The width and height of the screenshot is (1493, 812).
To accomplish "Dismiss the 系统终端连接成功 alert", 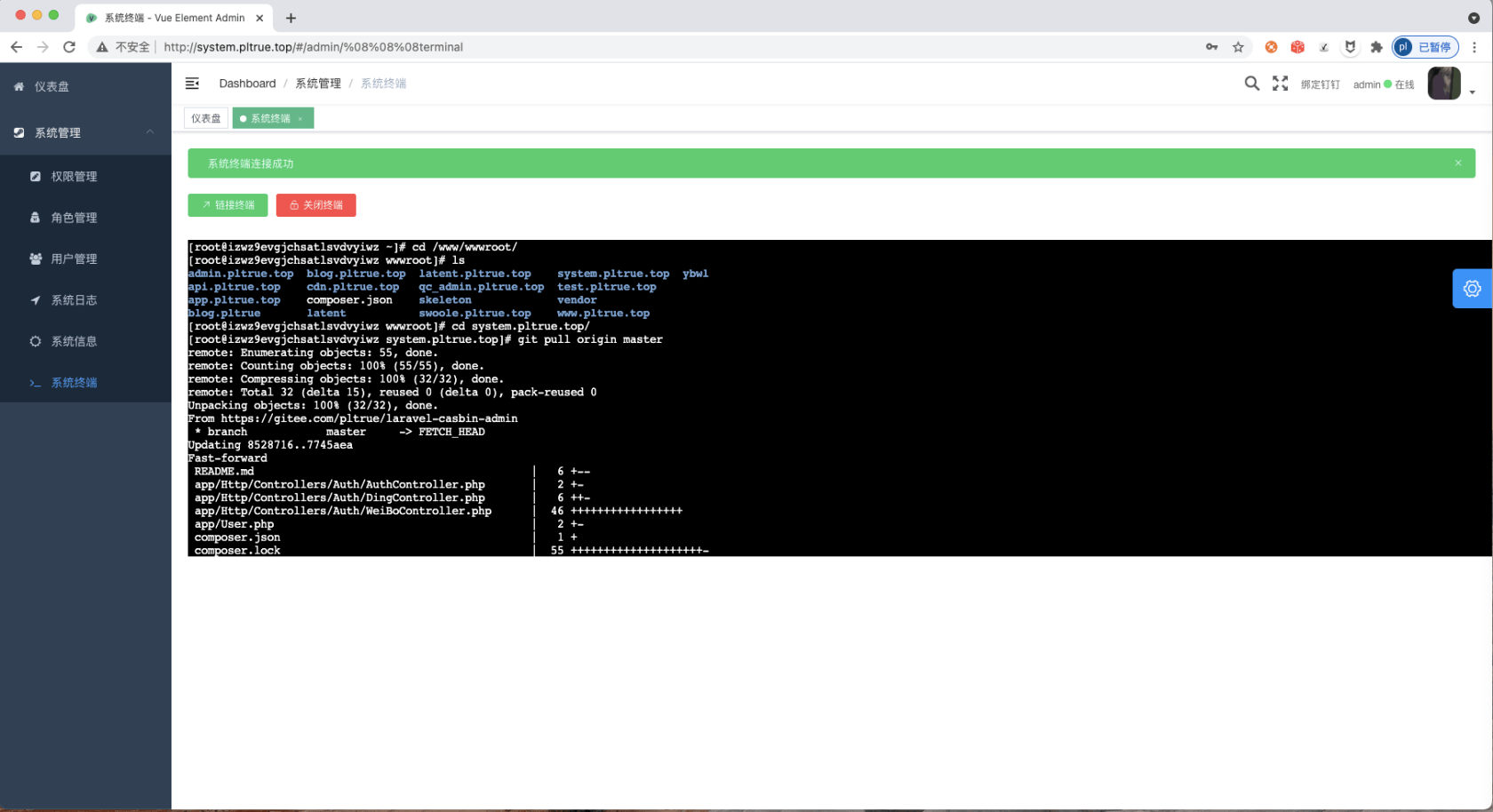I will (1457, 163).
